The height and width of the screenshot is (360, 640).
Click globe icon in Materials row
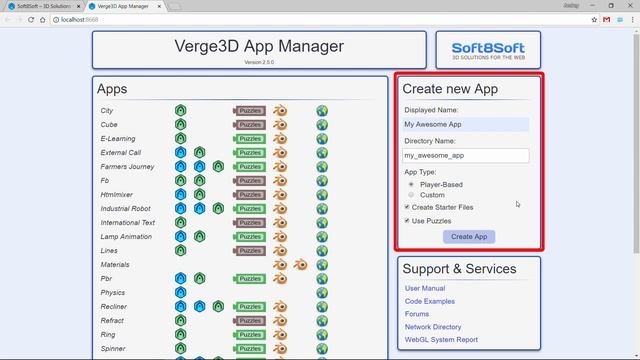click(x=322, y=264)
